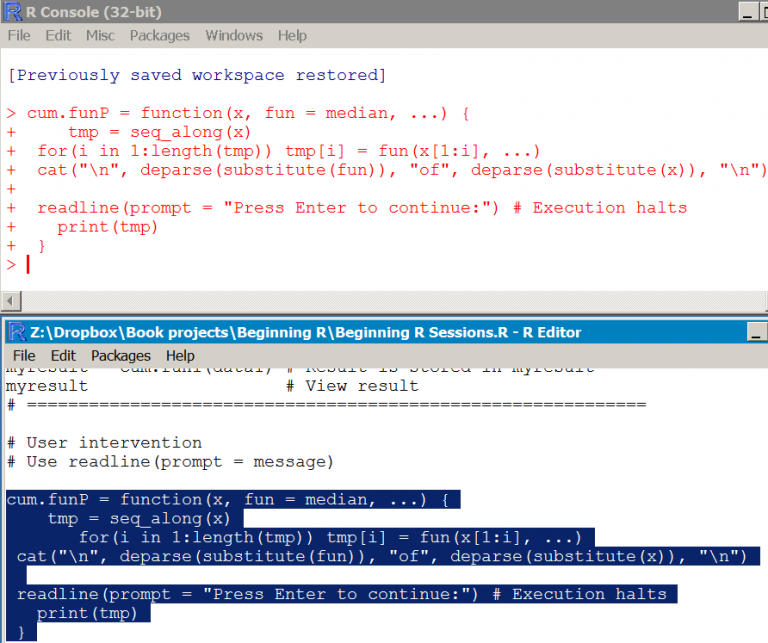Open the File menu in R Console
Screen dimensions: 768x643
[x=19, y=35]
